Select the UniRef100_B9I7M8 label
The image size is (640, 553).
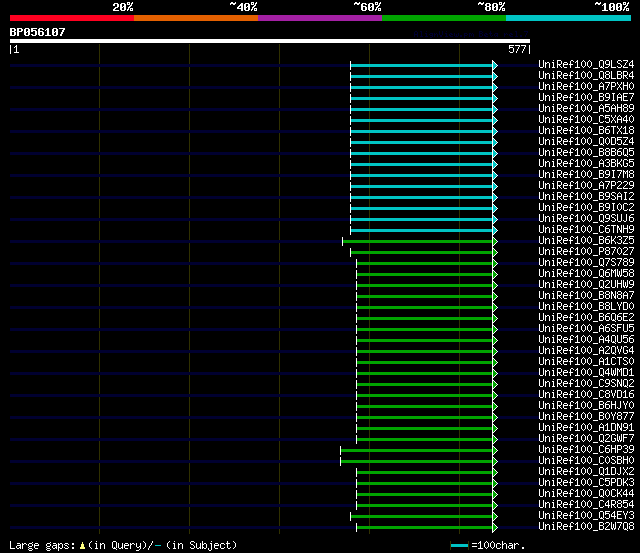pos(586,175)
